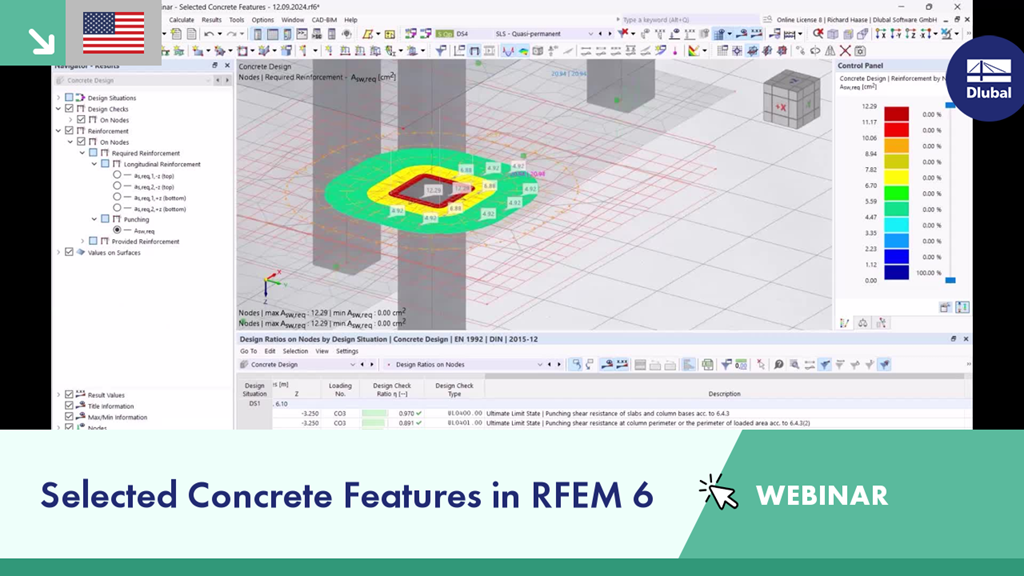The height and width of the screenshot is (576, 1024).
Task: Open the SLS - Quasi-permanent dropdown
Action: [x=591, y=33]
